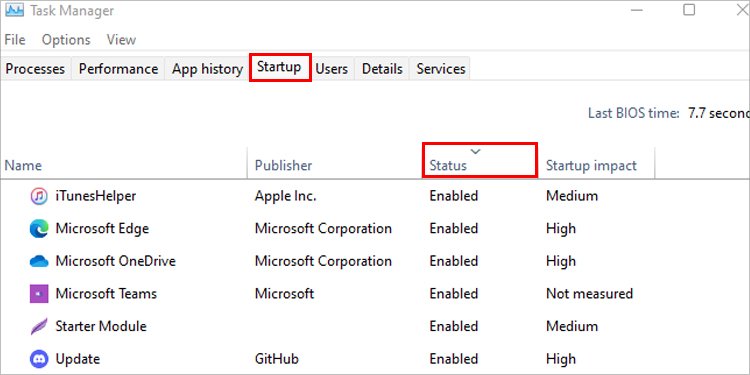This screenshot has width=750, height=375.
Task: Click Microsoft Corporation publisher for OneDrive
Action: [x=323, y=261]
